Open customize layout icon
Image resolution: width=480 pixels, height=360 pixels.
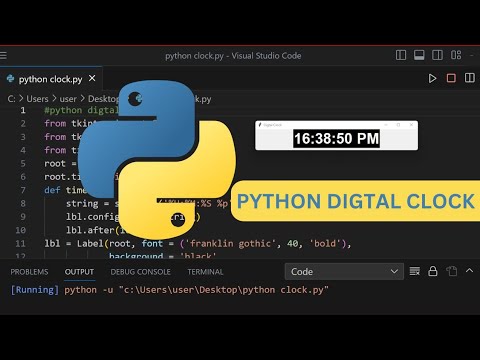pyautogui.click(x=456, y=55)
